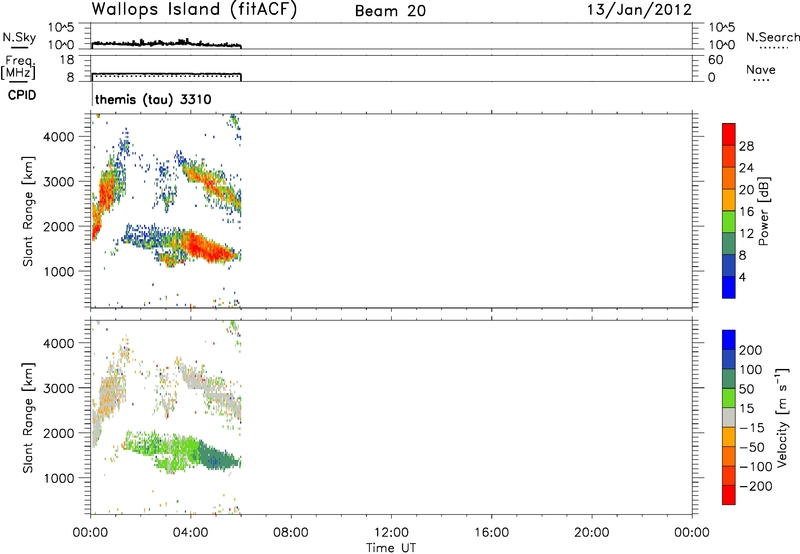Viewport: 800px width, 554px height.
Task: Click the '4' tick on the power colorbar
Action: click(x=742, y=277)
